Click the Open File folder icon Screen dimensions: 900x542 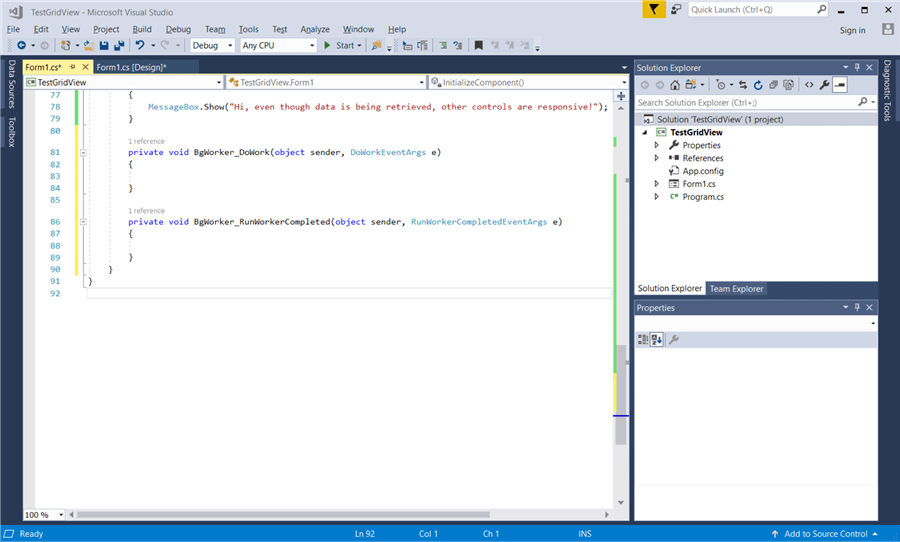click(x=88, y=45)
